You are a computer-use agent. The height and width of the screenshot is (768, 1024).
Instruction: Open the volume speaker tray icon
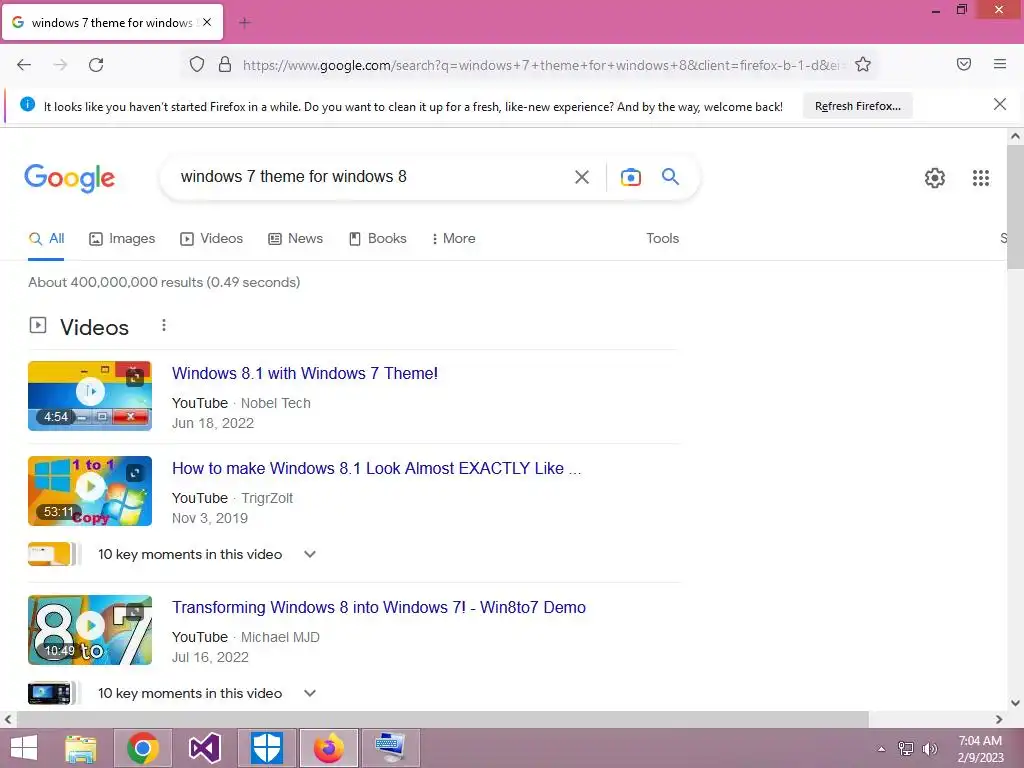tap(929, 748)
